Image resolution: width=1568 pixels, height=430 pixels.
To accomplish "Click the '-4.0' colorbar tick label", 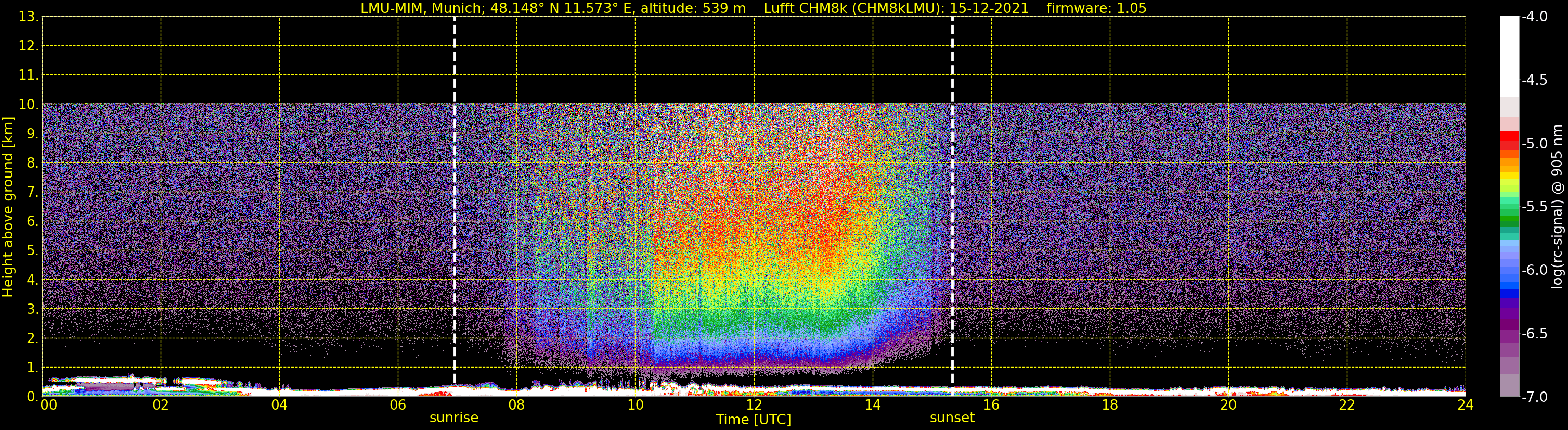I will [x=1534, y=17].
